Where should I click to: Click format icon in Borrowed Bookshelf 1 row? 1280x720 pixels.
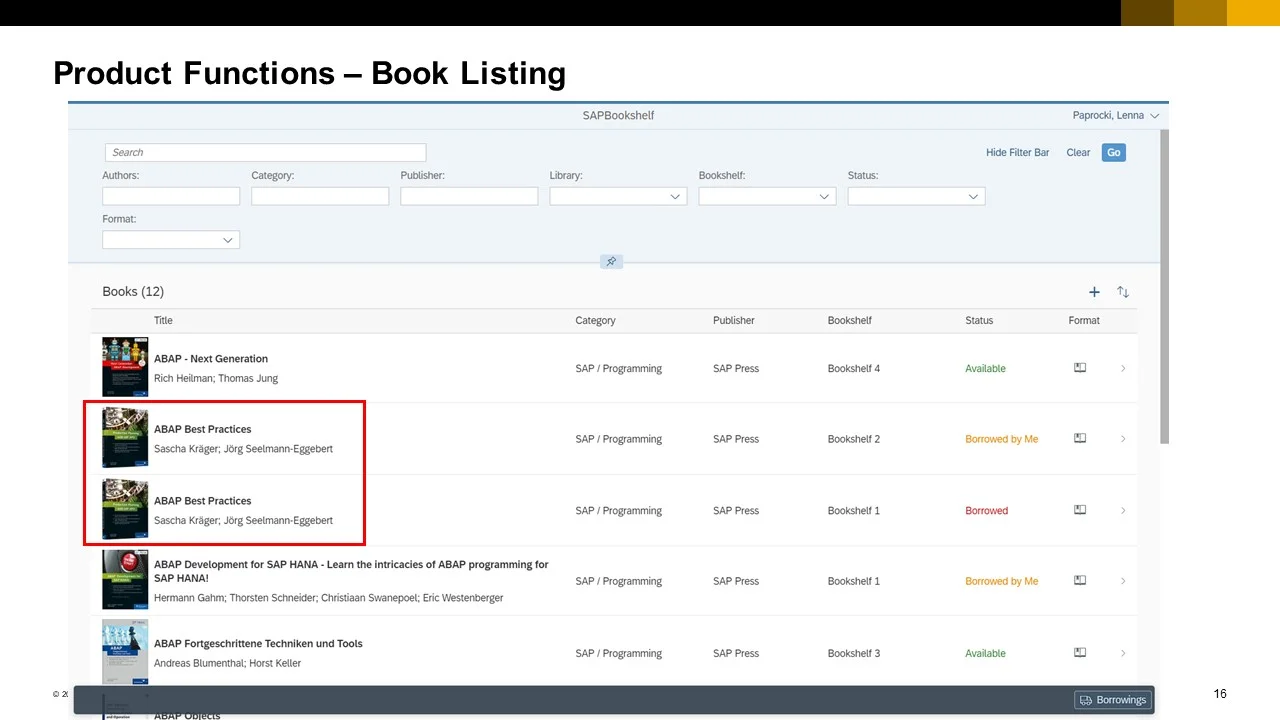[x=1080, y=510]
